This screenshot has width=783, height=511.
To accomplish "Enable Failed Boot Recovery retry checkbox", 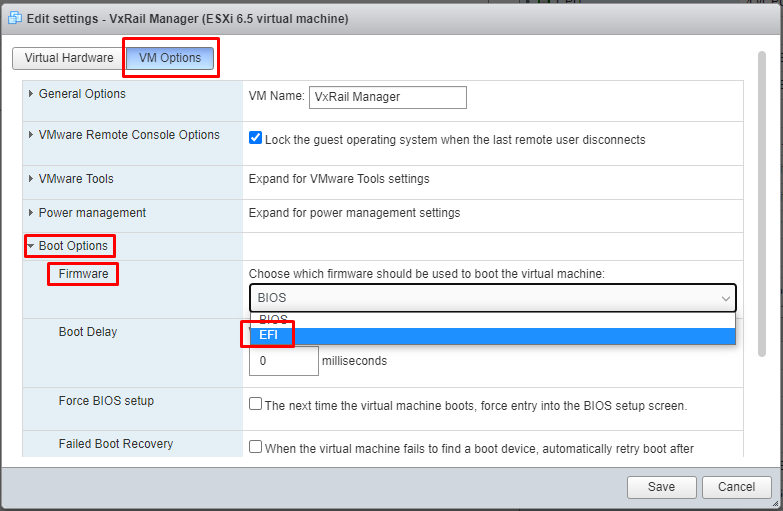I will [256, 448].
